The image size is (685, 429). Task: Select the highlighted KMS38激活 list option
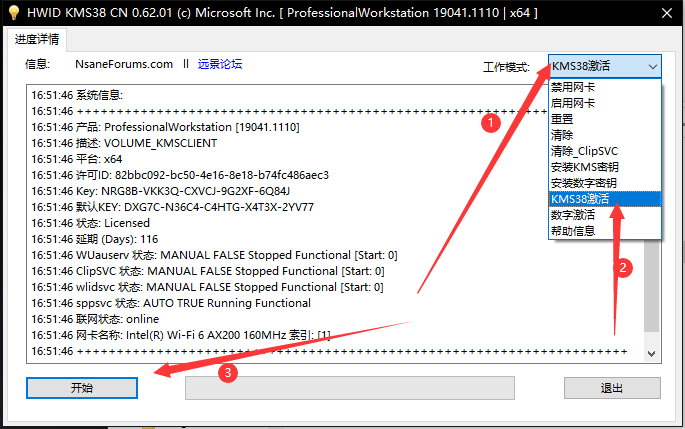[x=605, y=199]
